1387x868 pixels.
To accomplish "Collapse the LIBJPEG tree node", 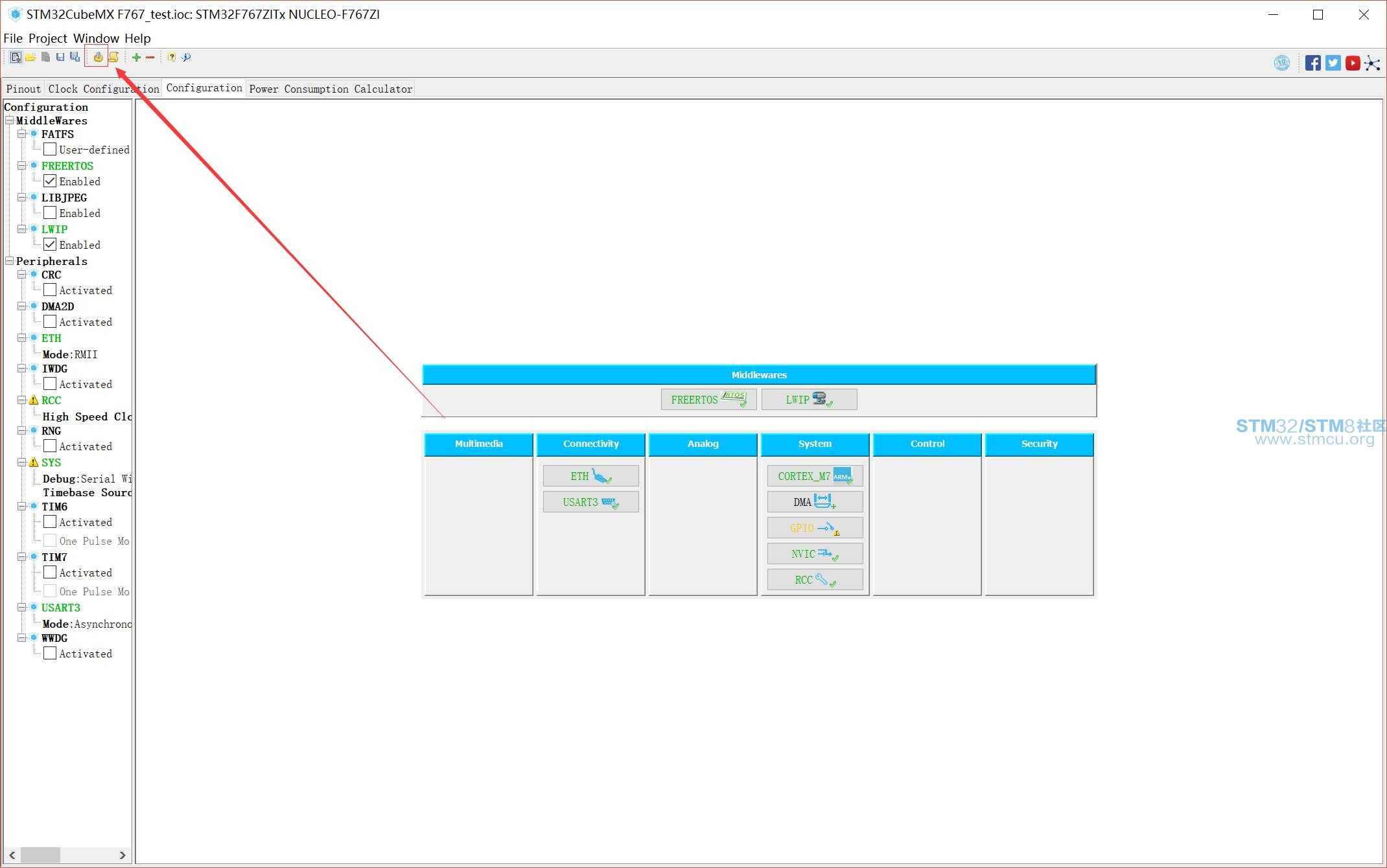I will [22, 198].
